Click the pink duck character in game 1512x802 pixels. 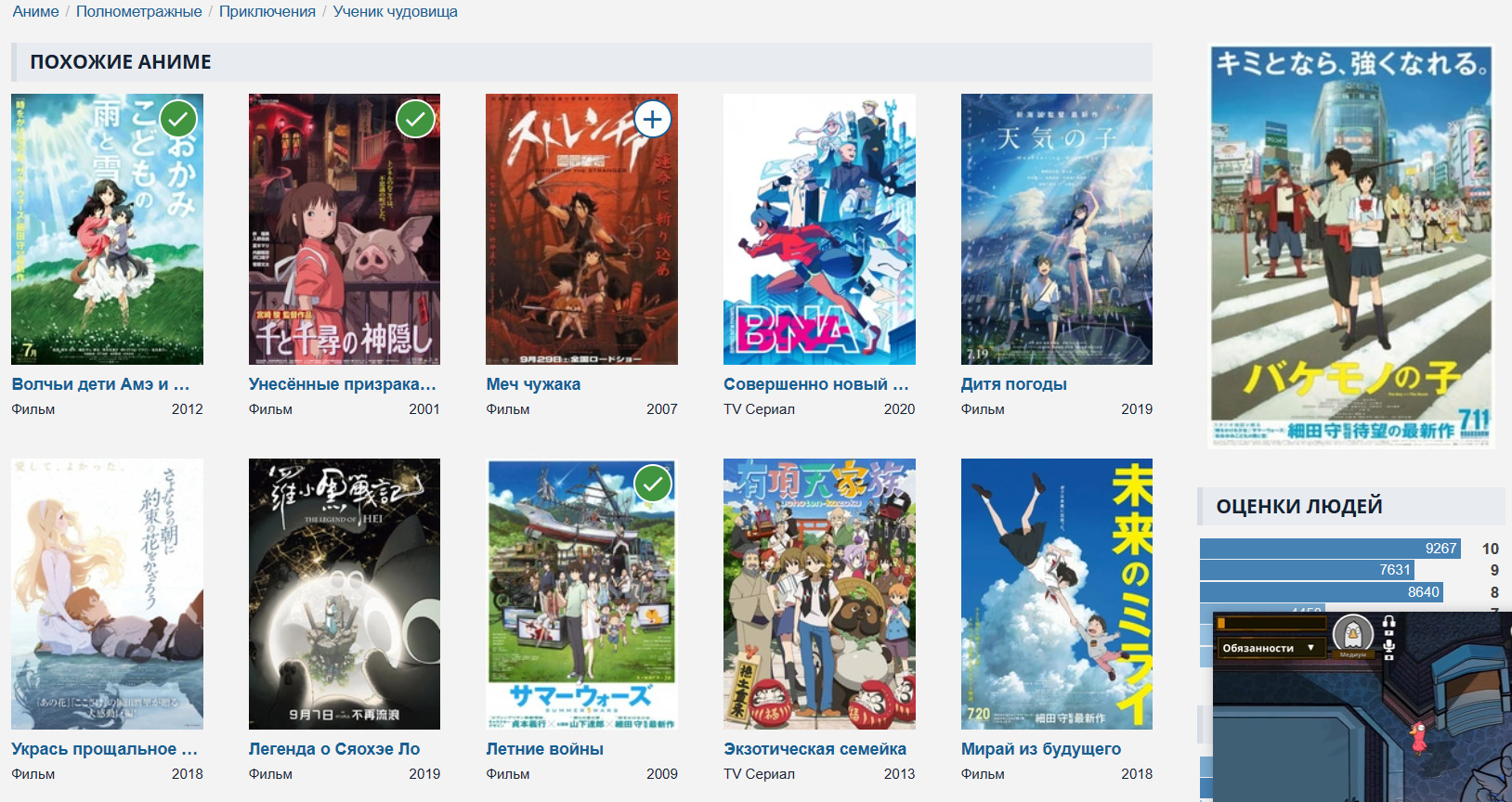point(1417,738)
